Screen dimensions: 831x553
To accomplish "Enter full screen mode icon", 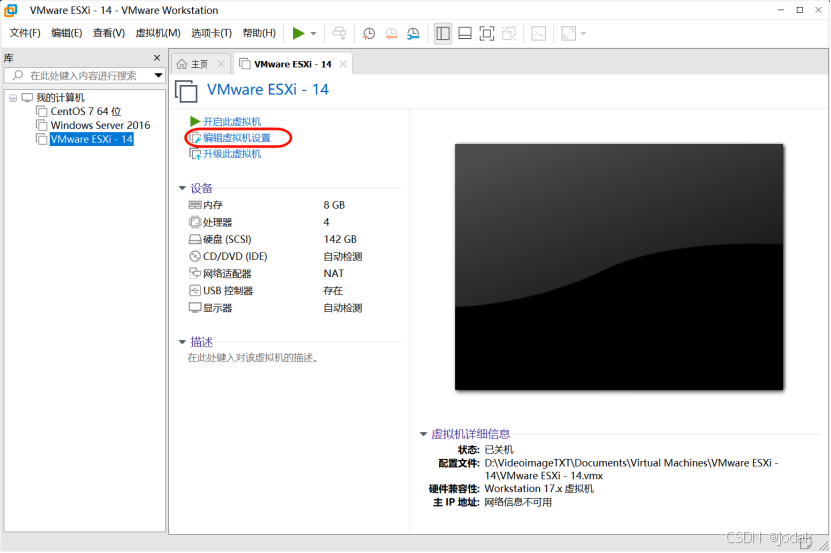I will [487, 33].
